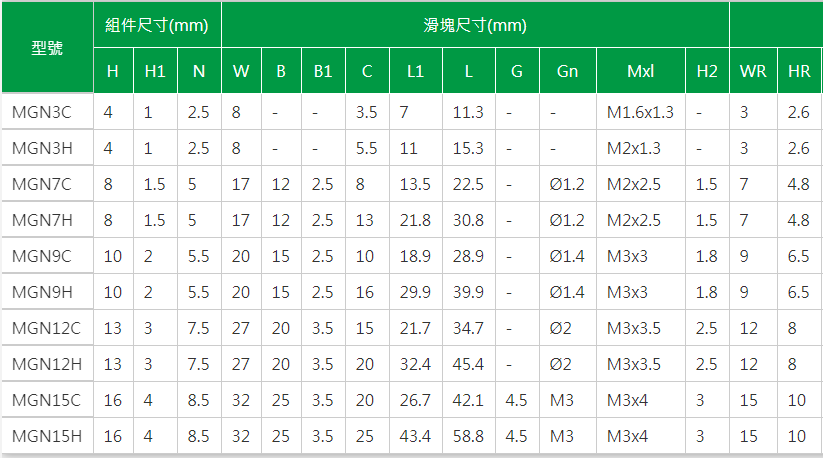Click the MGN7H model name cell

47,220
